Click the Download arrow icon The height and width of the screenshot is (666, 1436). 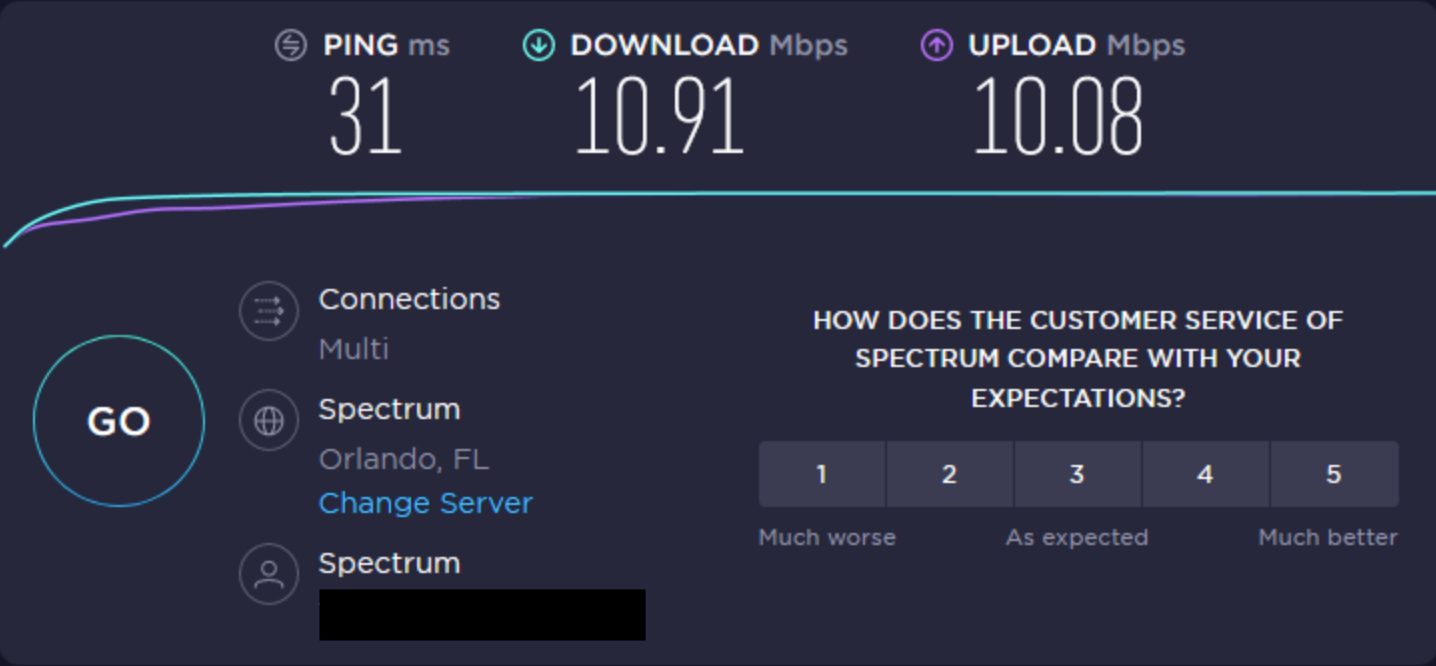[539, 44]
